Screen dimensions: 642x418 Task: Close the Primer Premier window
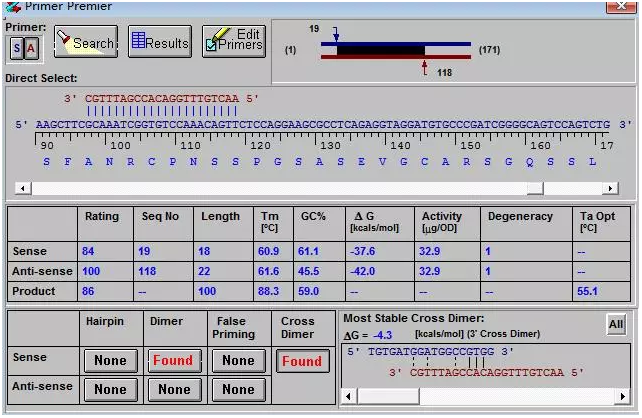(x=621, y=6)
